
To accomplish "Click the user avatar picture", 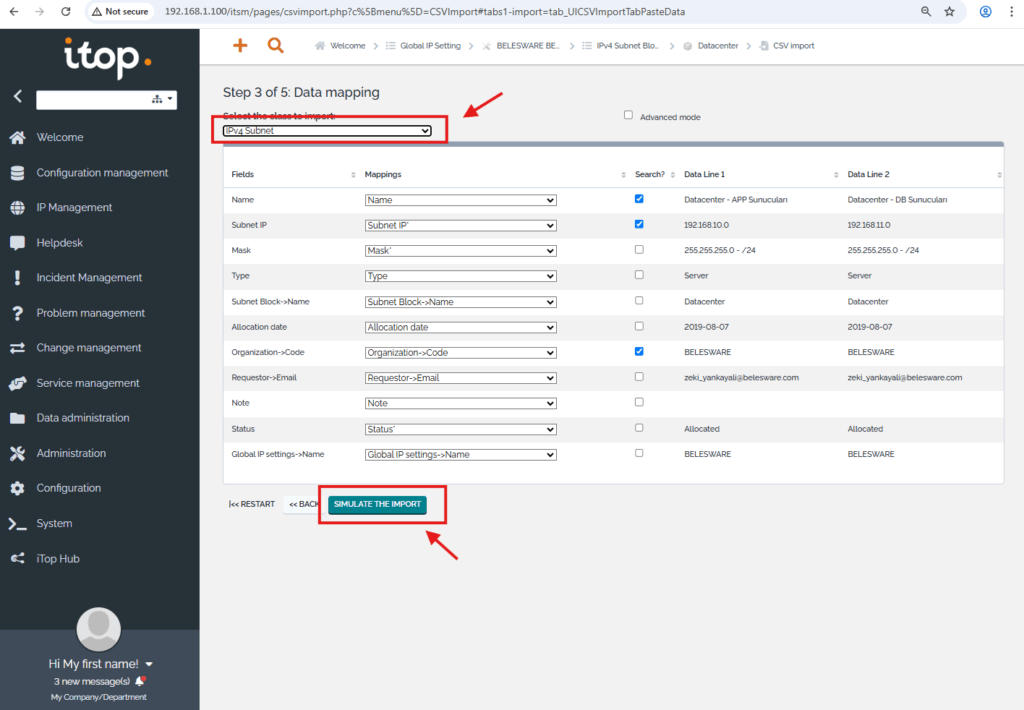I will (x=99, y=629).
